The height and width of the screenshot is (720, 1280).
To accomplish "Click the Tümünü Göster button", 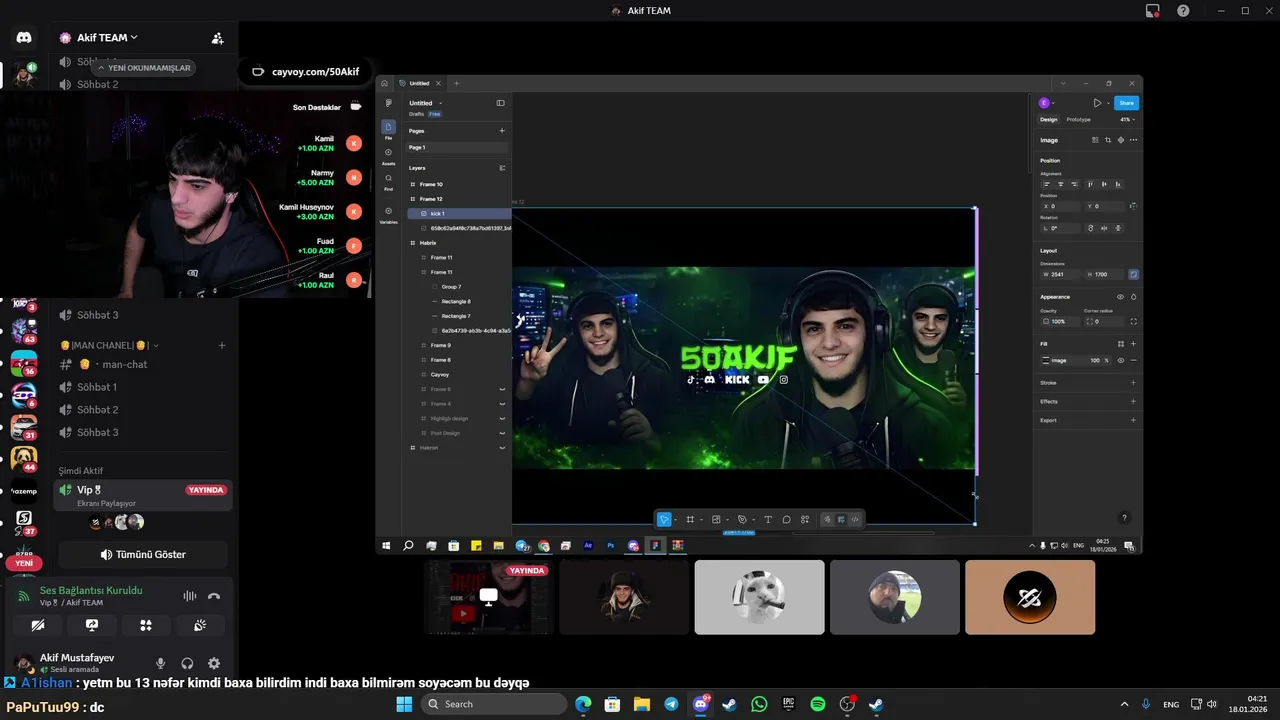I will point(143,554).
